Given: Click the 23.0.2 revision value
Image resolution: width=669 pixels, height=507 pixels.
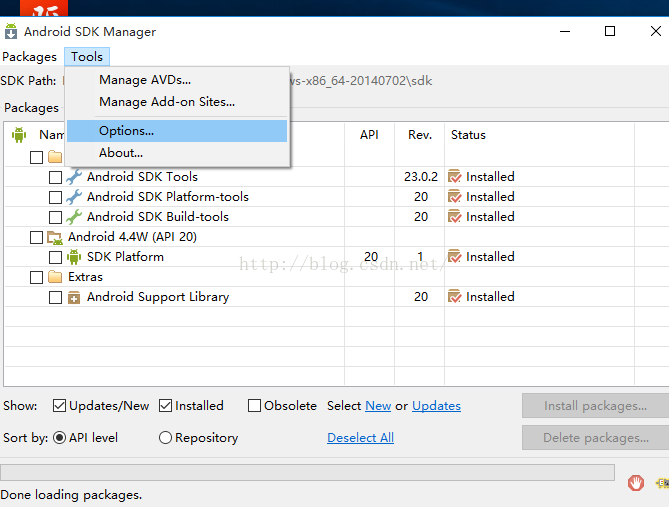Looking at the screenshot, I should point(421,177).
